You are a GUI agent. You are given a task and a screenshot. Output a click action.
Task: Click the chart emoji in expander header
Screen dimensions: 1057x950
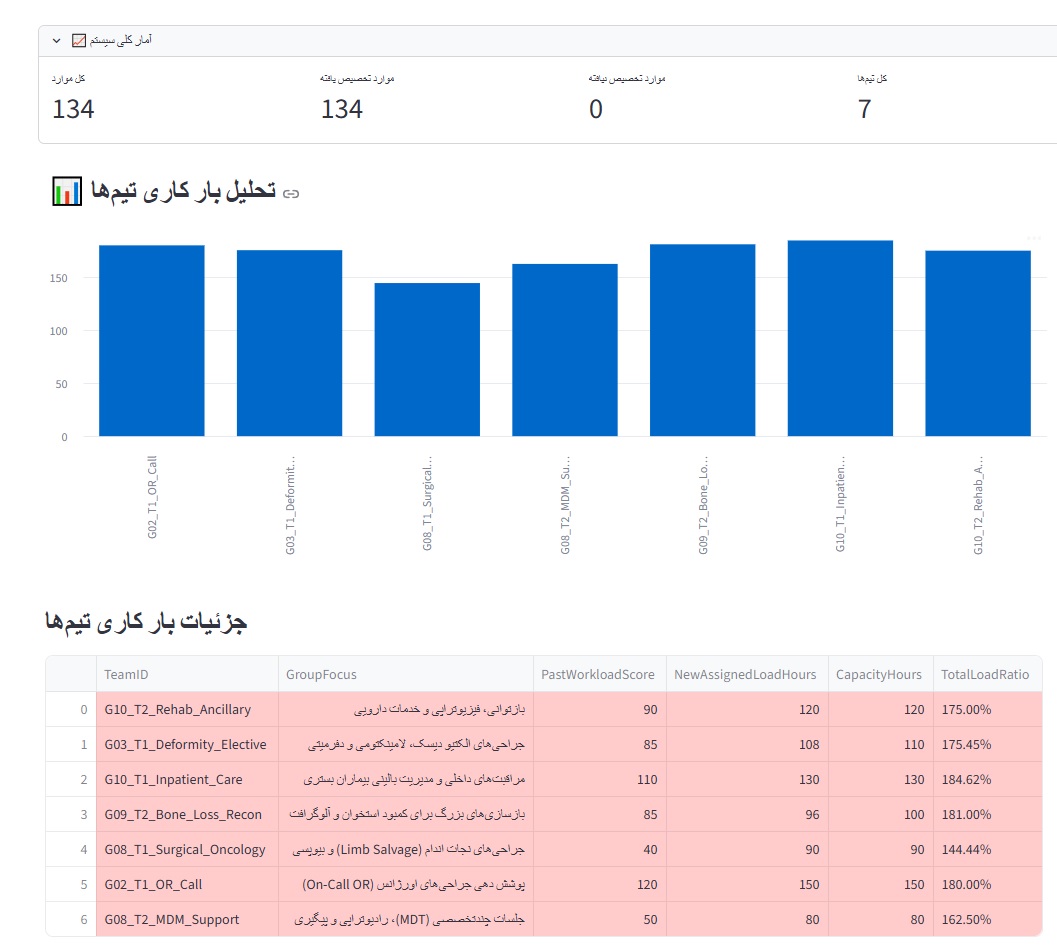[79, 41]
